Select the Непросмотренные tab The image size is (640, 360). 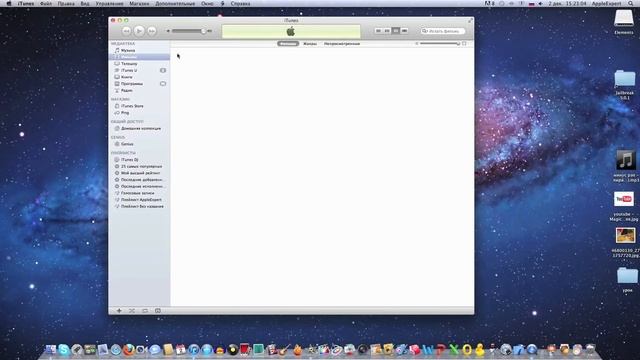(x=342, y=44)
